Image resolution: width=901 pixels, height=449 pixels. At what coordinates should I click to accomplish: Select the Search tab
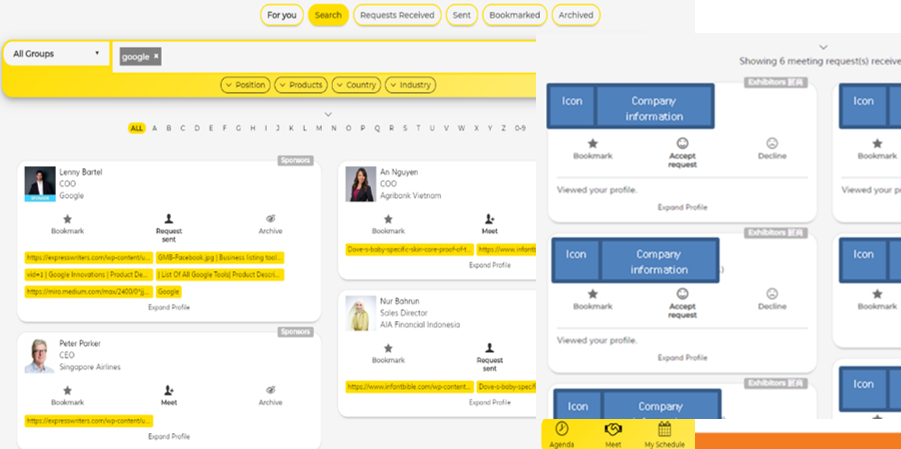(328, 15)
